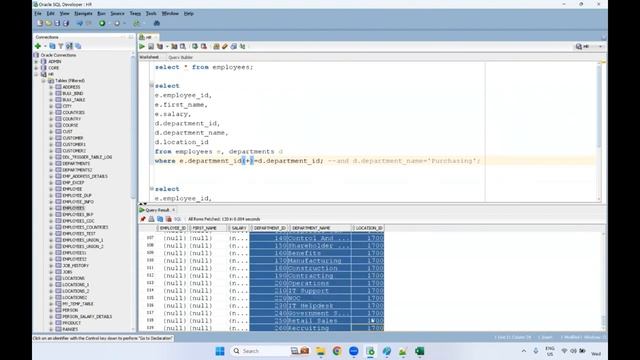Run the statement with the green play icon
The image size is (640, 360).
click(x=142, y=47)
